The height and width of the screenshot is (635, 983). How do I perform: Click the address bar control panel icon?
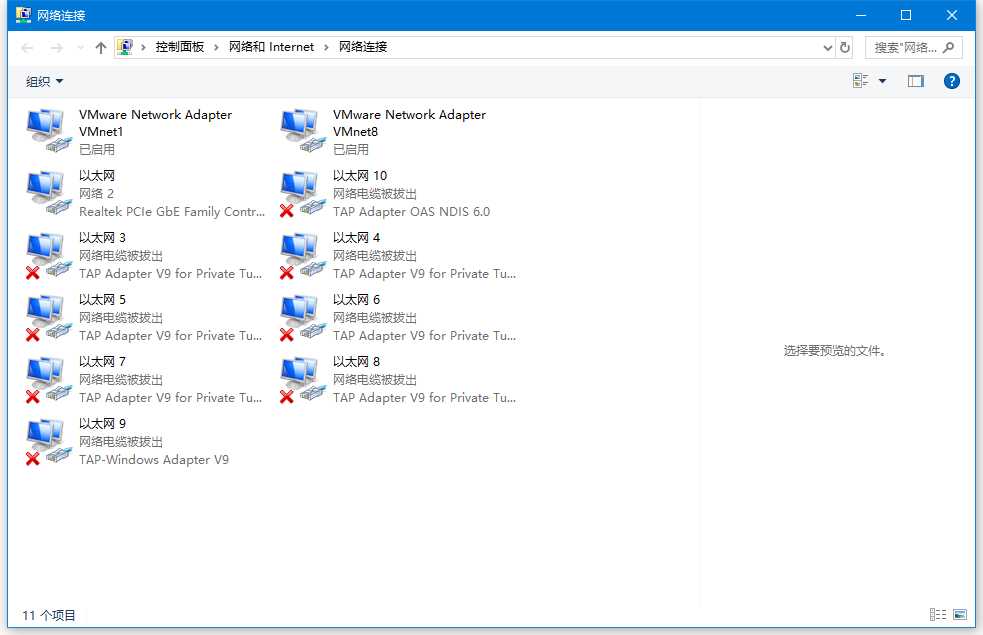(x=125, y=47)
